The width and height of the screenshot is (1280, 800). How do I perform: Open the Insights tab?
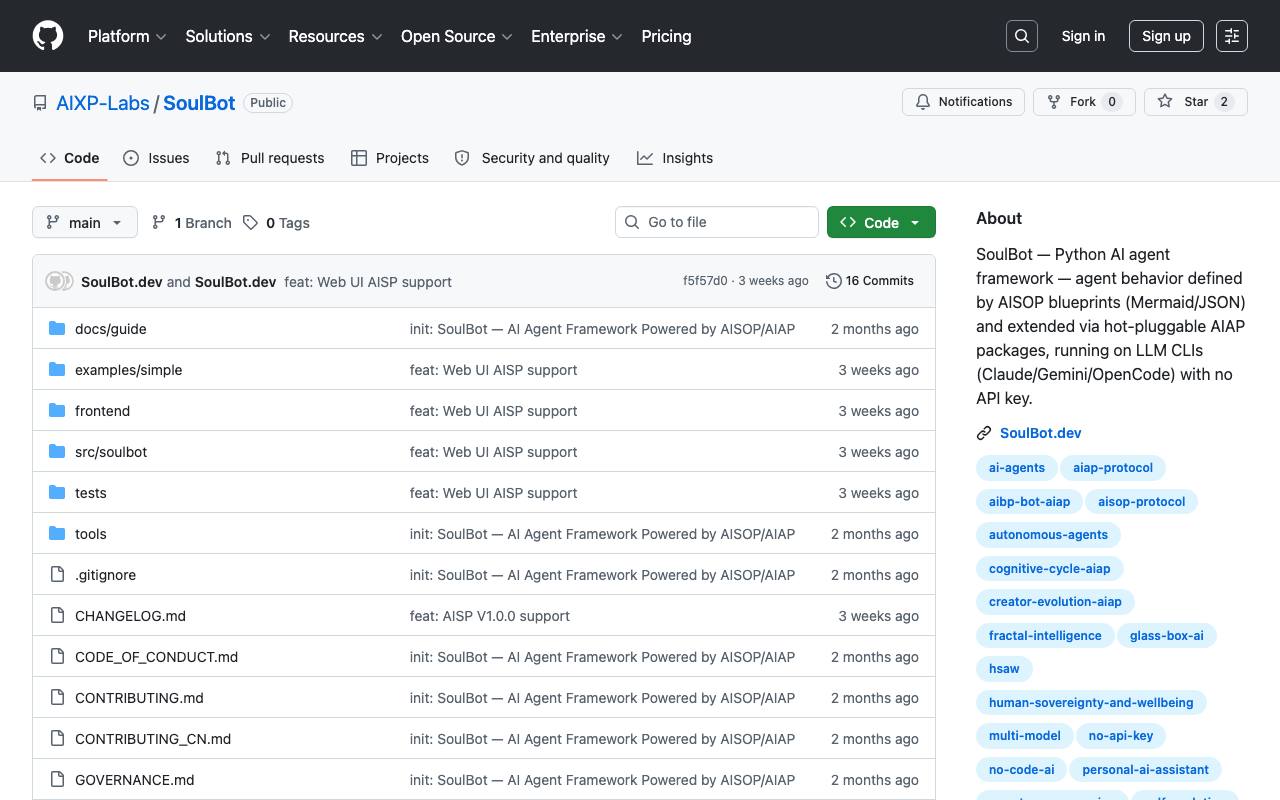click(675, 158)
